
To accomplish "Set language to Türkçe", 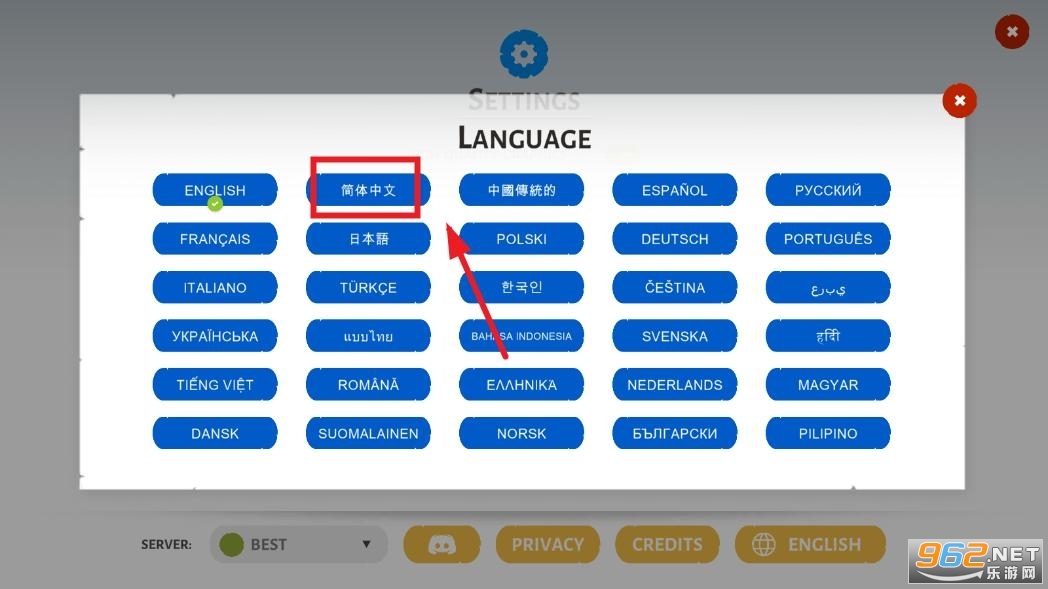I will point(368,287).
